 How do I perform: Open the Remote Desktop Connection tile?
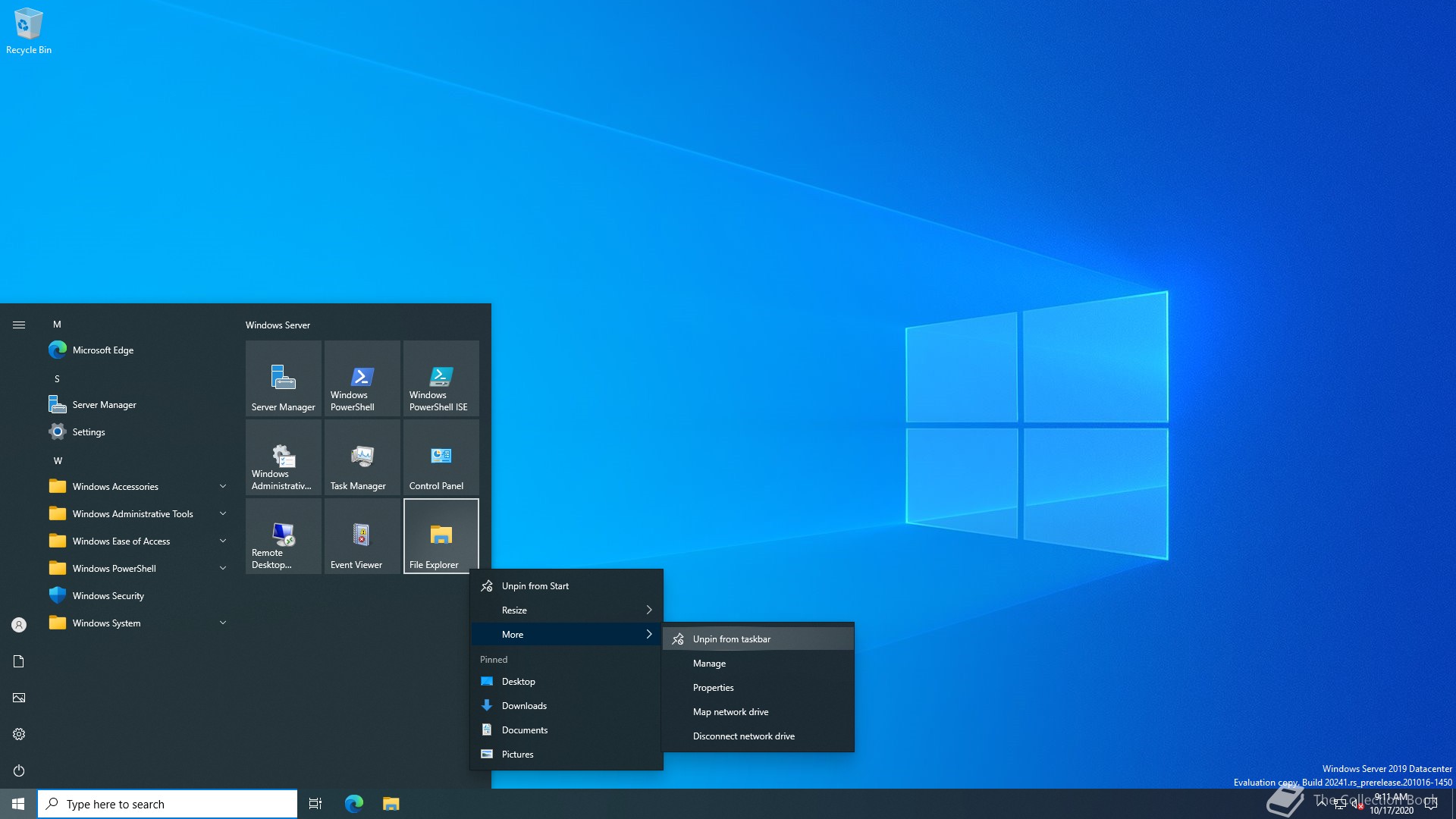click(284, 535)
